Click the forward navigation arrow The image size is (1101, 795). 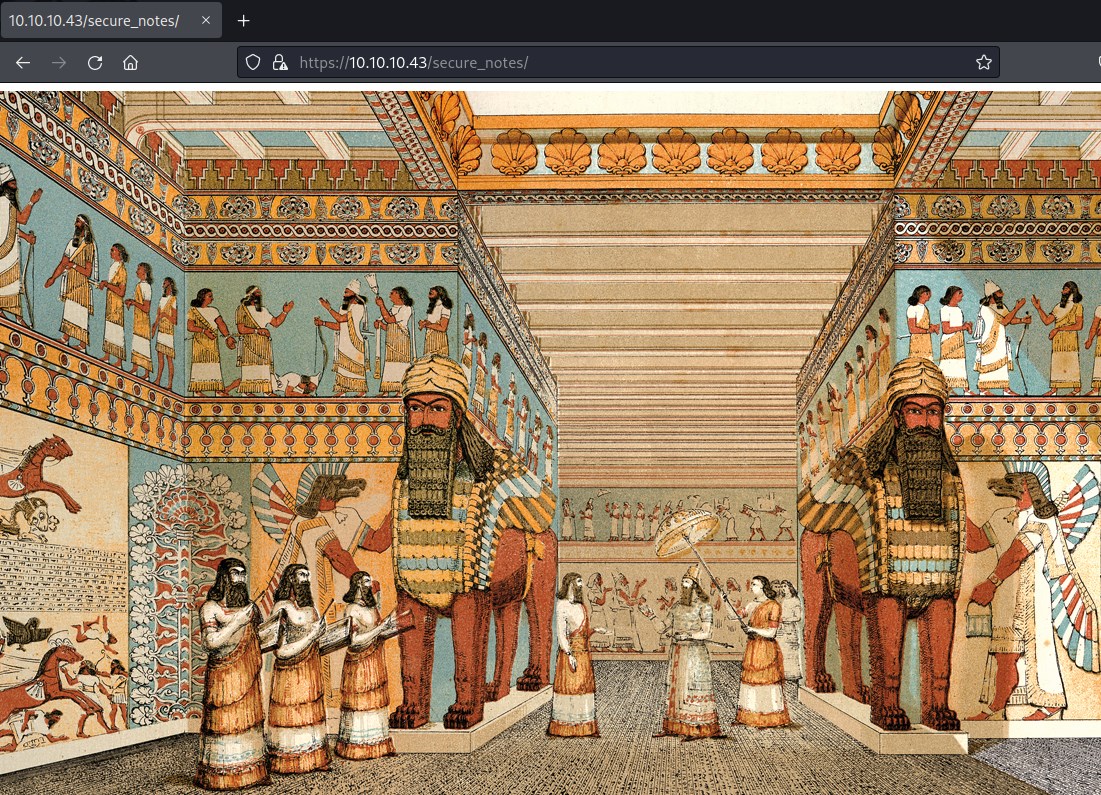click(59, 62)
